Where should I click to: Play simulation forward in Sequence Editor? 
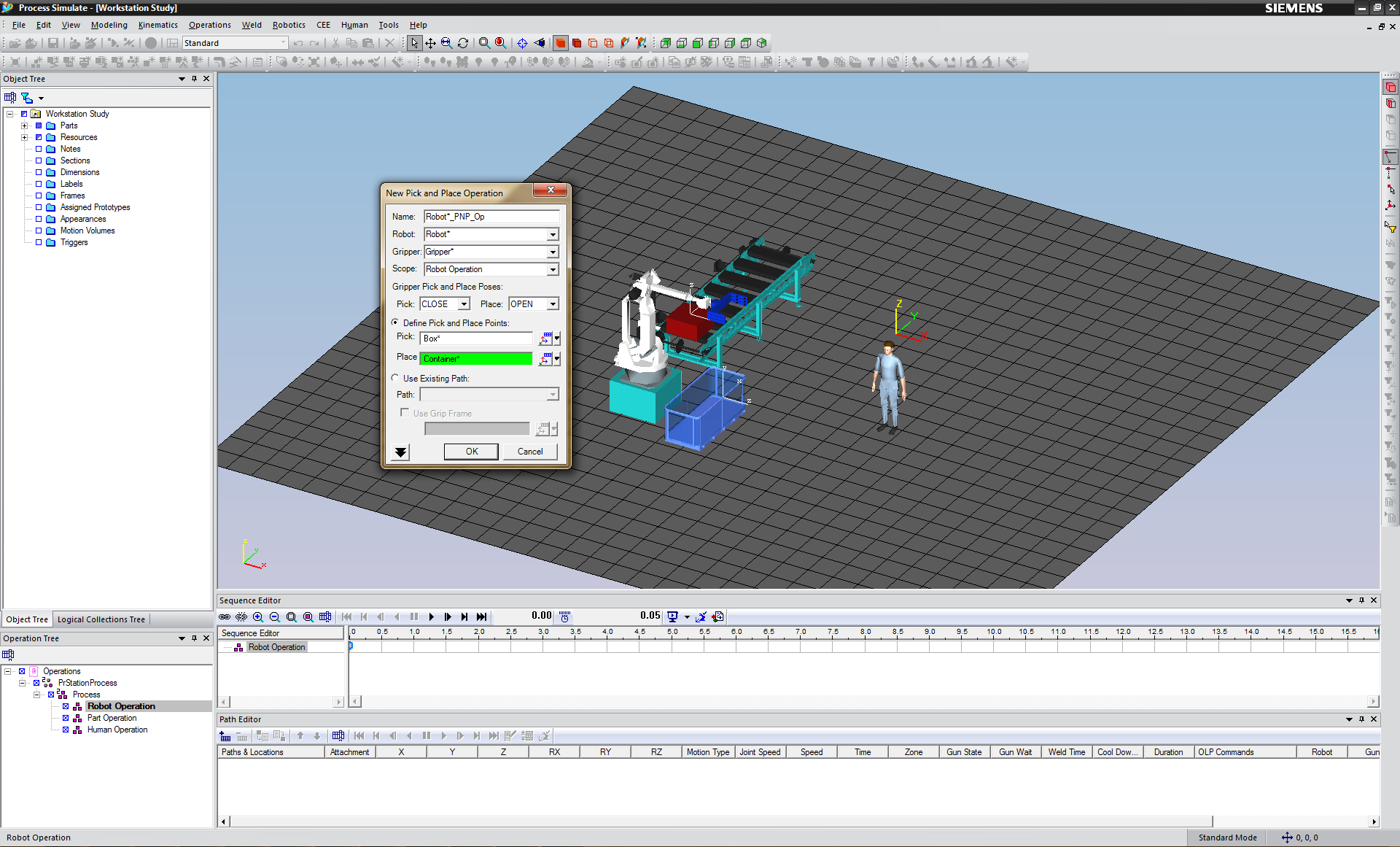tap(431, 616)
